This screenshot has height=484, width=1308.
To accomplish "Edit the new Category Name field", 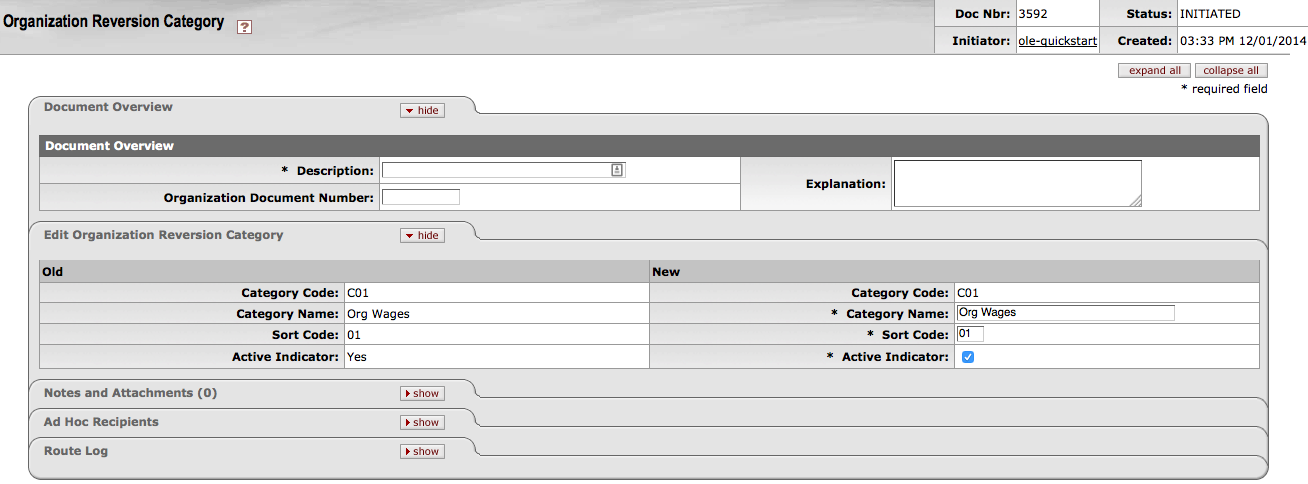I will [1064, 313].
